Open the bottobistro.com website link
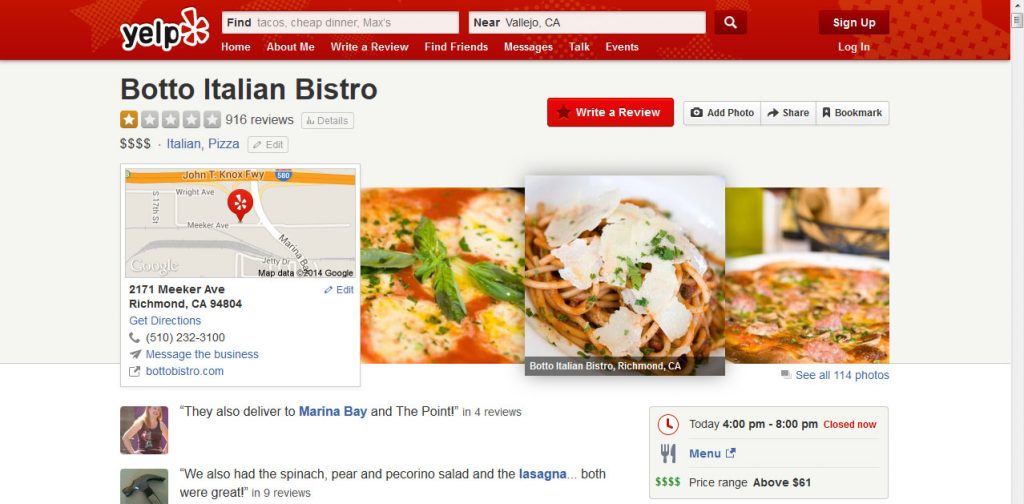The image size is (1024, 504). tap(184, 371)
